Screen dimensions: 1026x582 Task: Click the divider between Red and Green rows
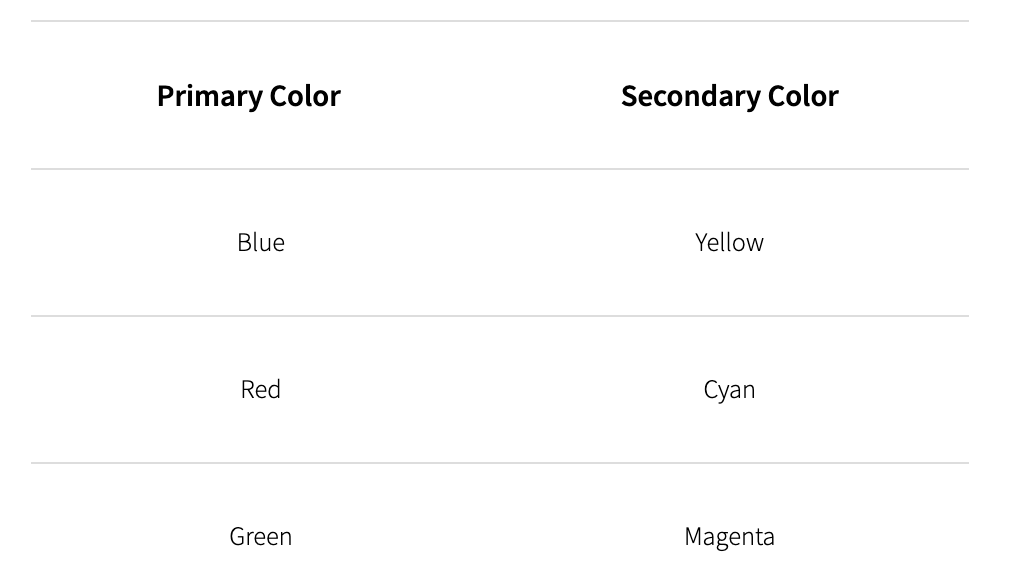500,463
